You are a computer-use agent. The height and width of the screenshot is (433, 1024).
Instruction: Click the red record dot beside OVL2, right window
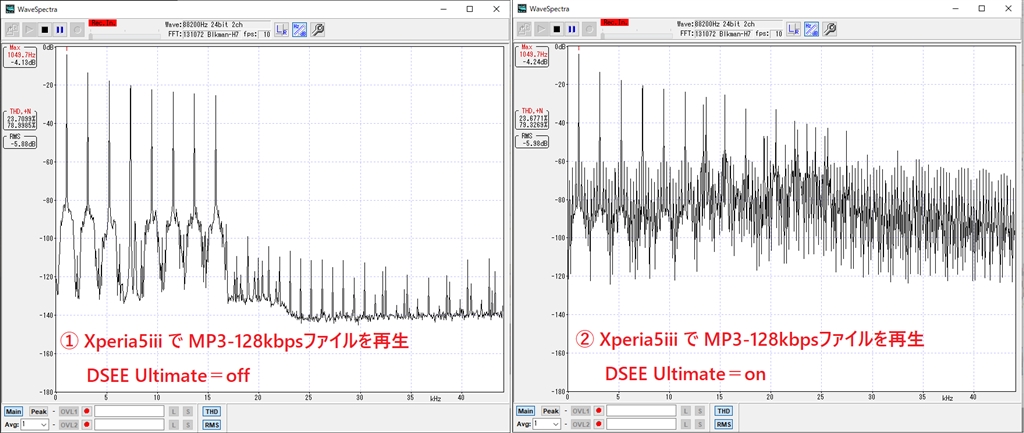(x=599, y=425)
